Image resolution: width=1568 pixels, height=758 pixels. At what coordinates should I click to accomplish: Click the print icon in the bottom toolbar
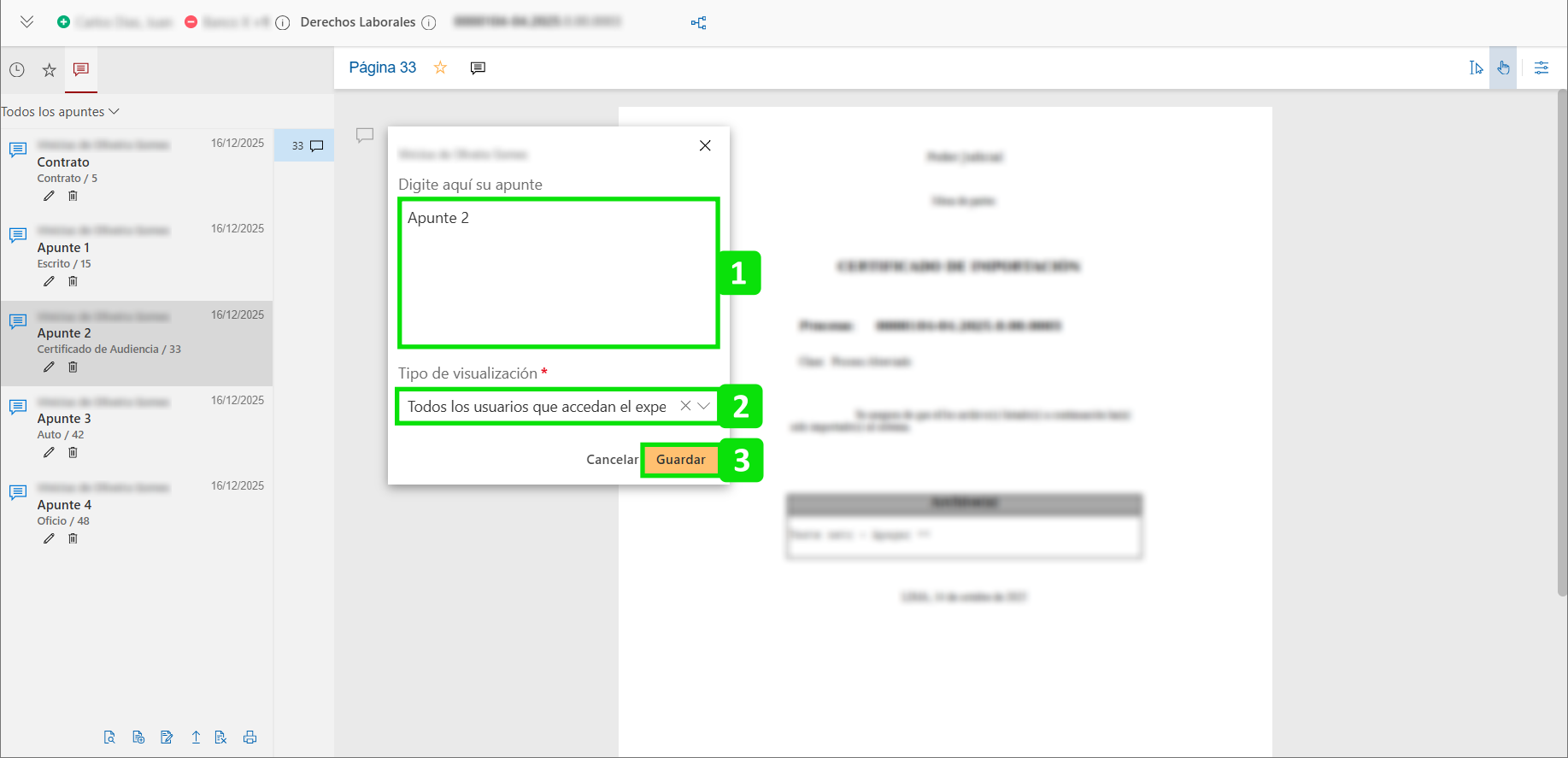250,737
